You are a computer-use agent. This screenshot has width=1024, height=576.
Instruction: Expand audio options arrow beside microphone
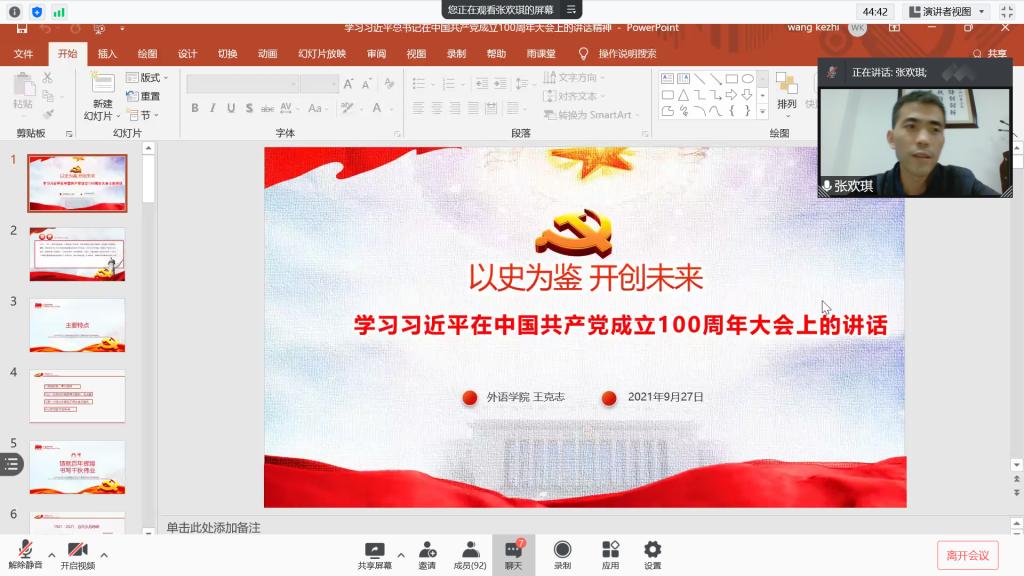51,554
